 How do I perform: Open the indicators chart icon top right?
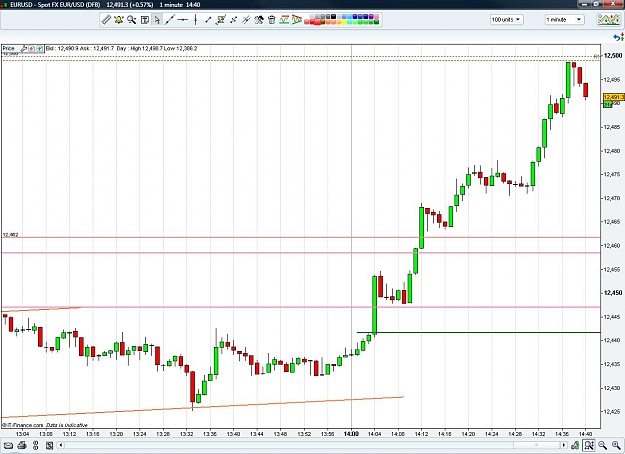pos(609,20)
